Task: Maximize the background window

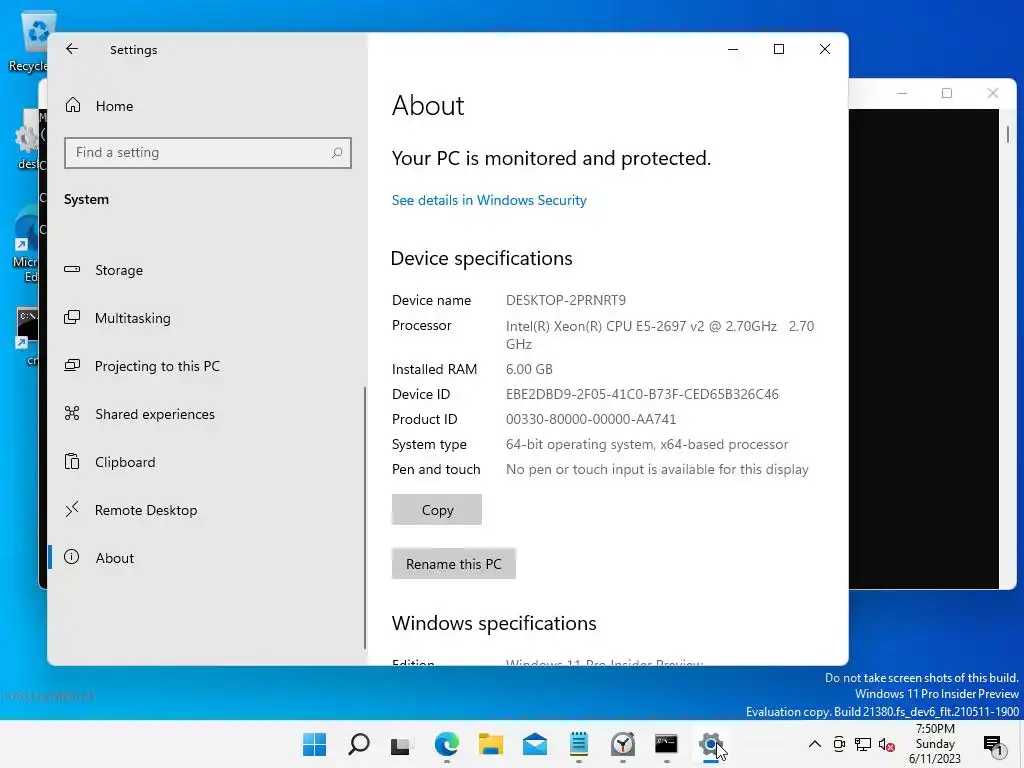Action: pos(947,93)
